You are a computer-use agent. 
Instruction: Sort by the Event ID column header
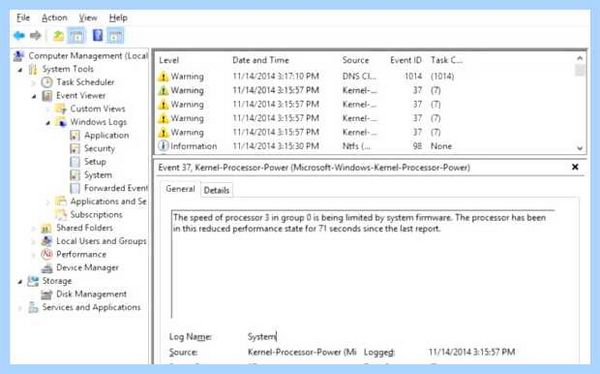tap(406, 60)
